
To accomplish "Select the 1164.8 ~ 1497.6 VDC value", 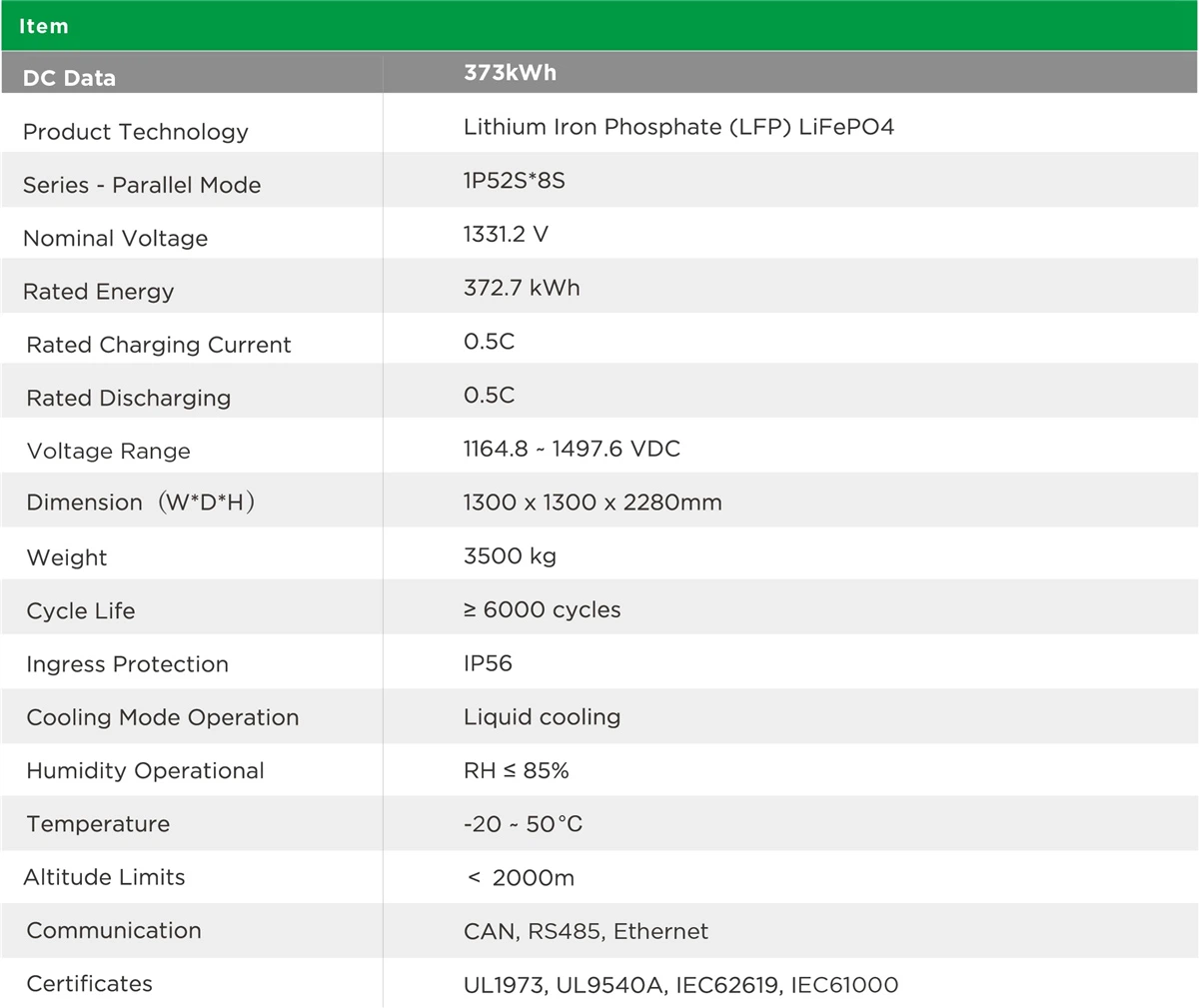I will click(571, 449).
